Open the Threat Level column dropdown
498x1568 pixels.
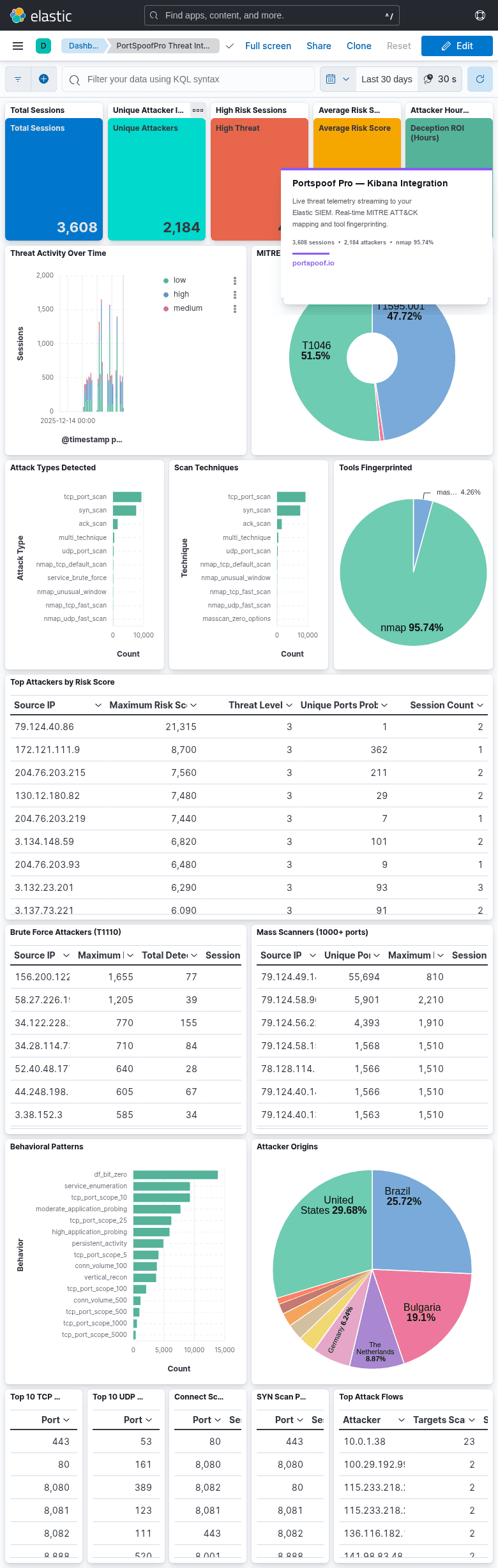click(x=287, y=705)
